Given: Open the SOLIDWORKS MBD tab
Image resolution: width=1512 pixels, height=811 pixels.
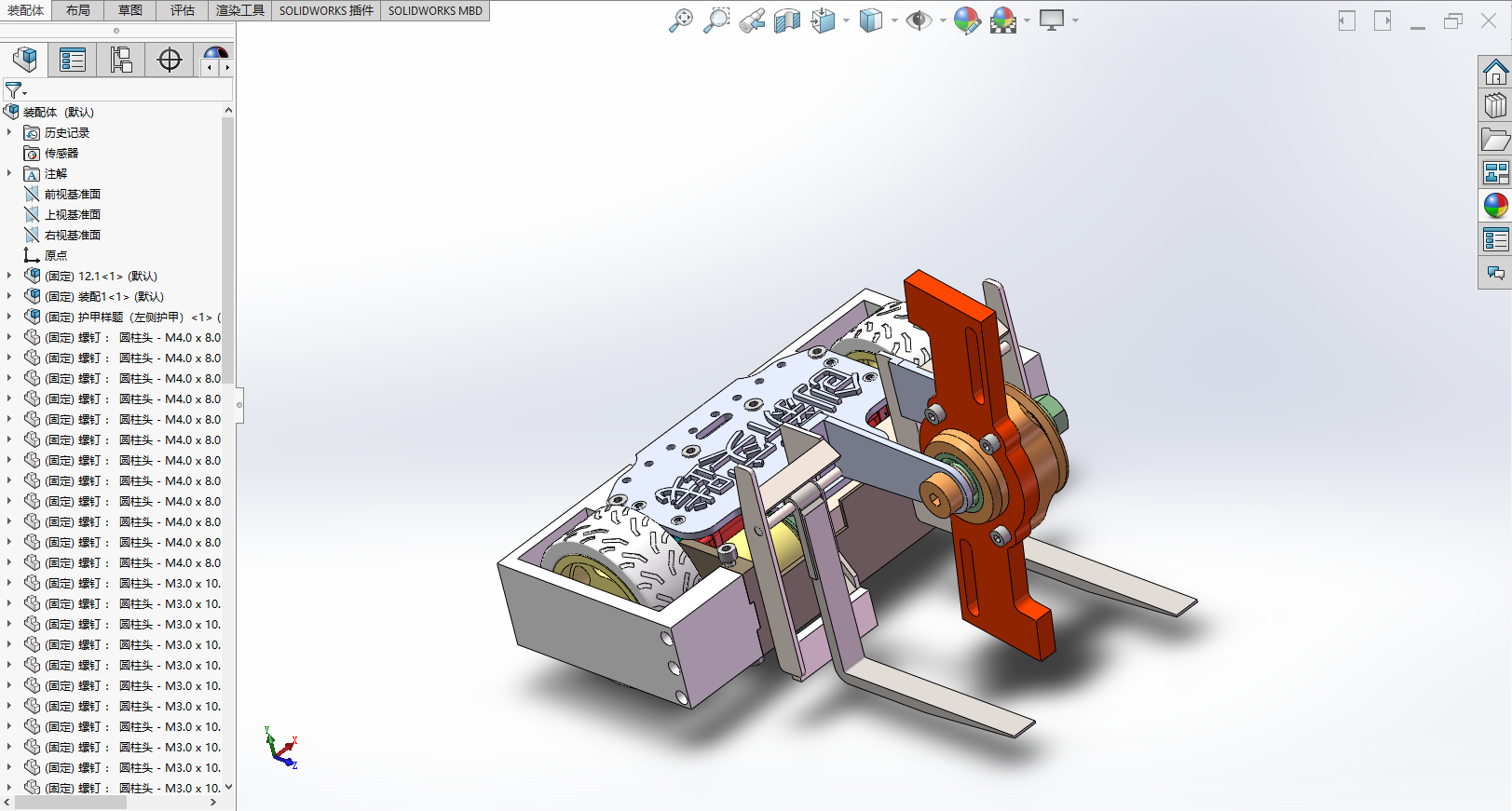Looking at the screenshot, I should 435,10.
